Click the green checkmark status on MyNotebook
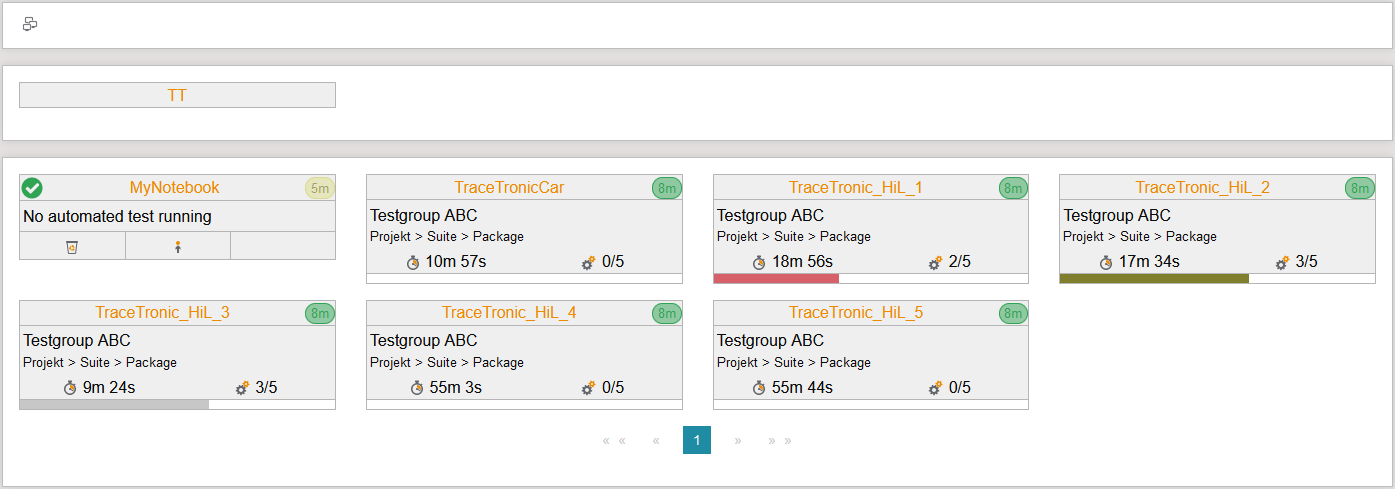1395x489 pixels. [32, 188]
